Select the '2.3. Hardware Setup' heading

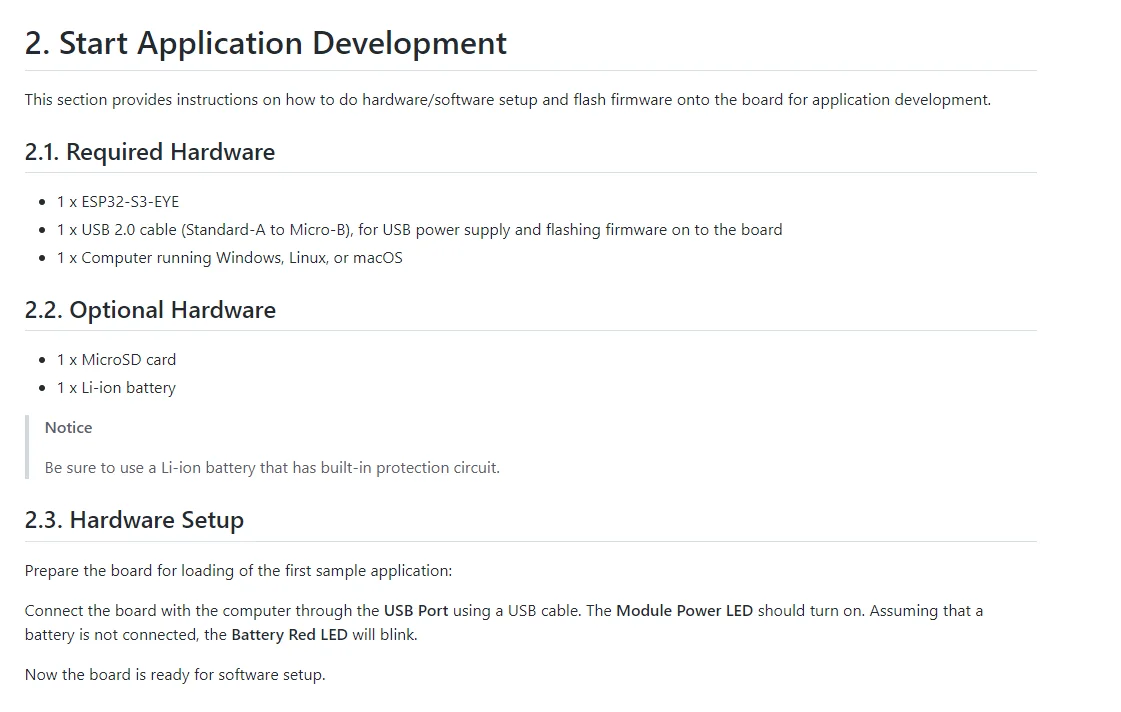tap(134, 520)
